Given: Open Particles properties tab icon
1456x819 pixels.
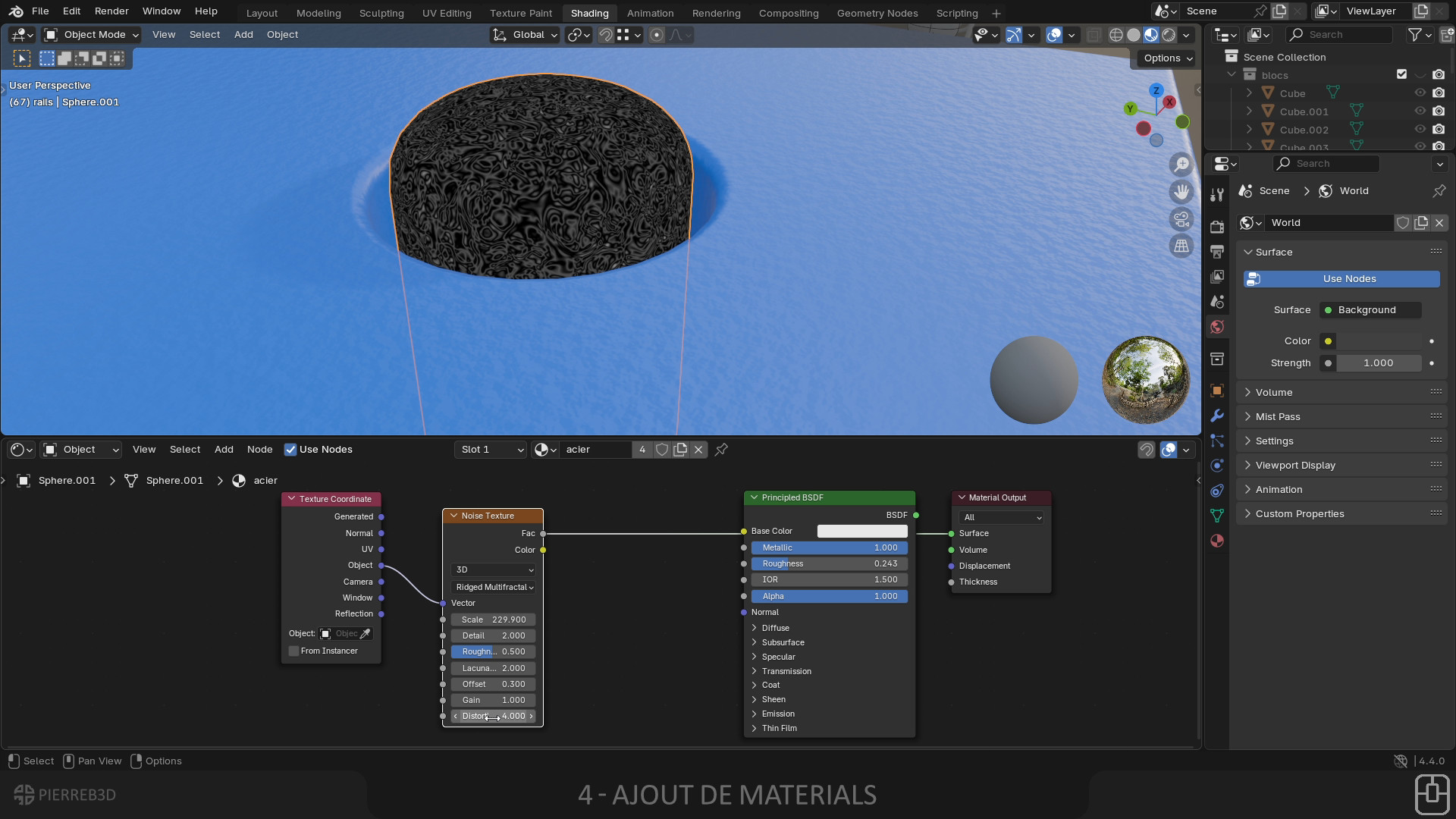Looking at the screenshot, I should point(1217,441).
